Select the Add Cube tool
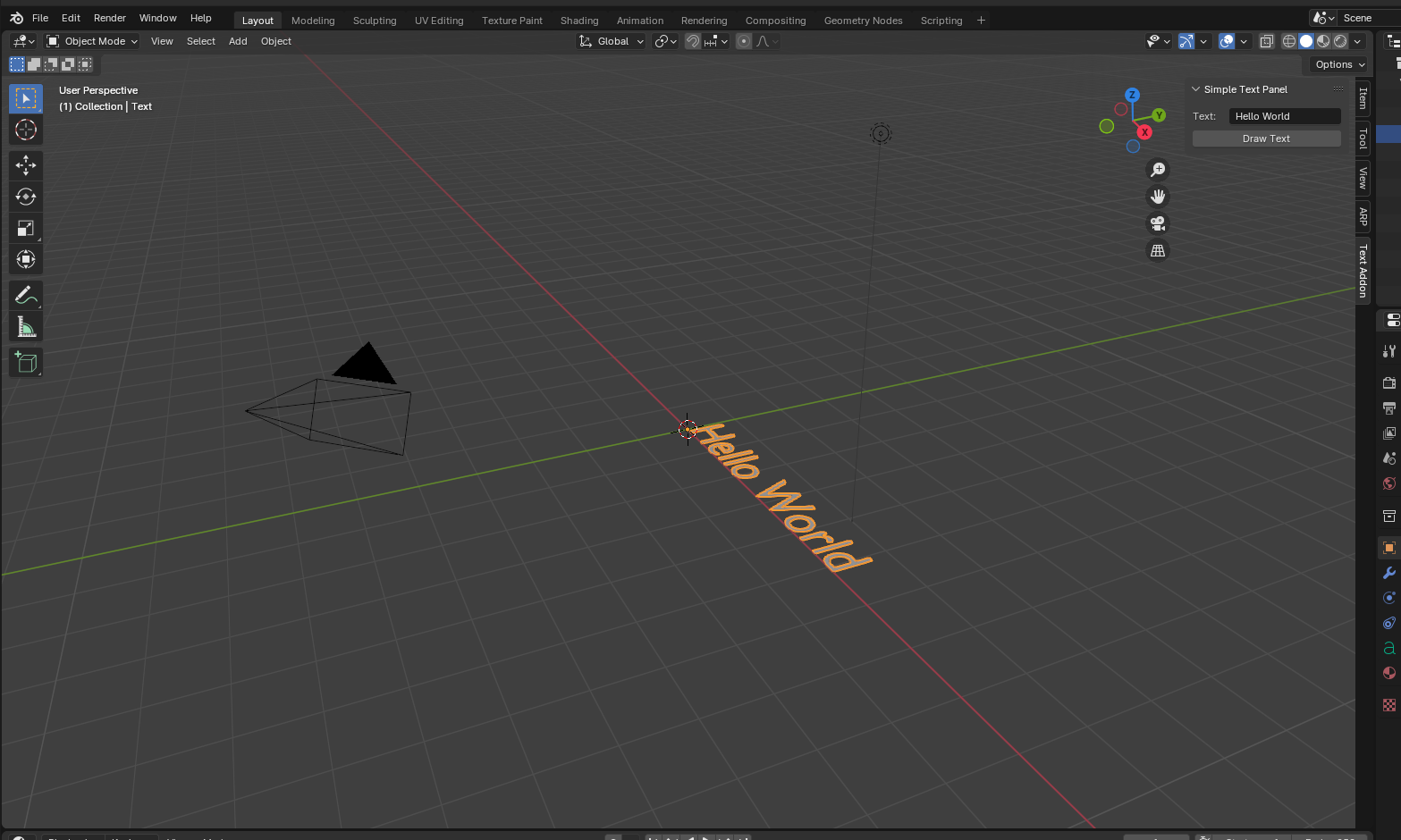Viewport: 1401px width, 840px height. click(x=25, y=361)
